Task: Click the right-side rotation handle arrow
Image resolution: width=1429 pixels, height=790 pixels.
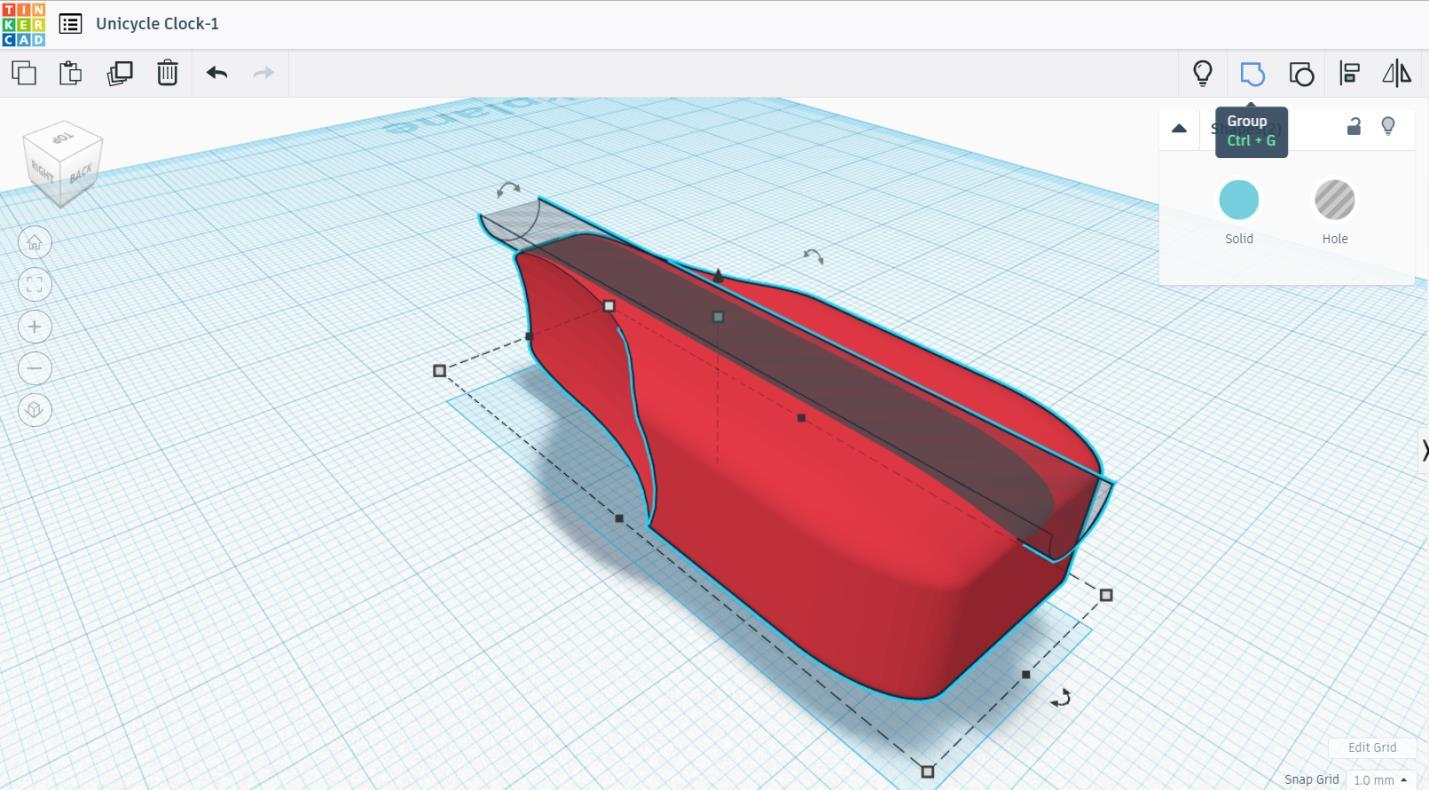Action: (813, 257)
